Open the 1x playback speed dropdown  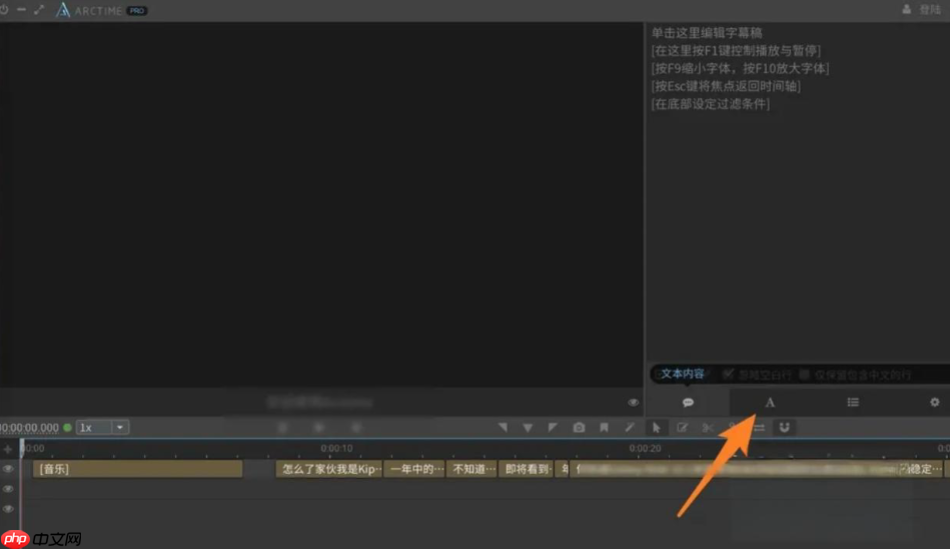tap(102, 427)
